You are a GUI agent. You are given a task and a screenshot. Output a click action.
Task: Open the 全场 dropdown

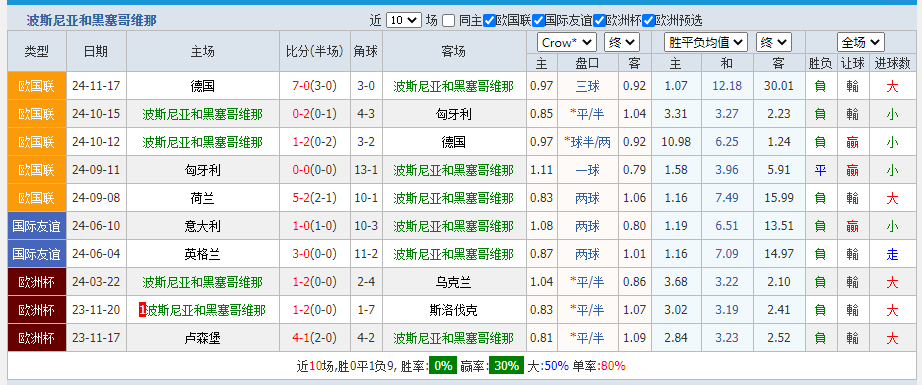click(861, 42)
